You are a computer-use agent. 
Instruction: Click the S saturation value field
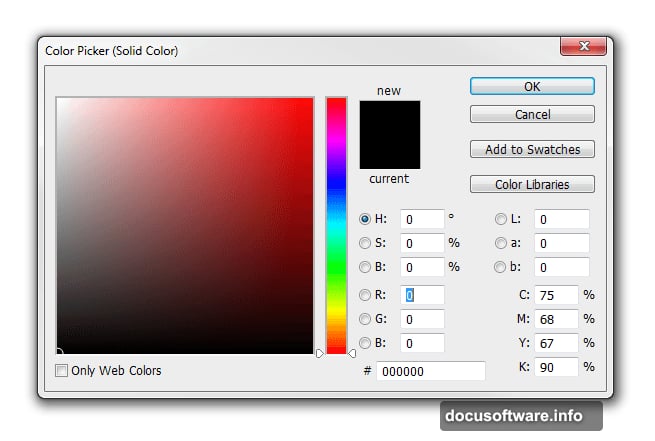(x=422, y=243)
